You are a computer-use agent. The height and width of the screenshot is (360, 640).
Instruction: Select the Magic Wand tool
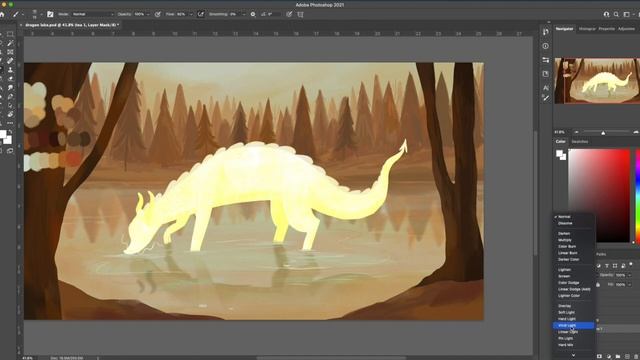10,43
